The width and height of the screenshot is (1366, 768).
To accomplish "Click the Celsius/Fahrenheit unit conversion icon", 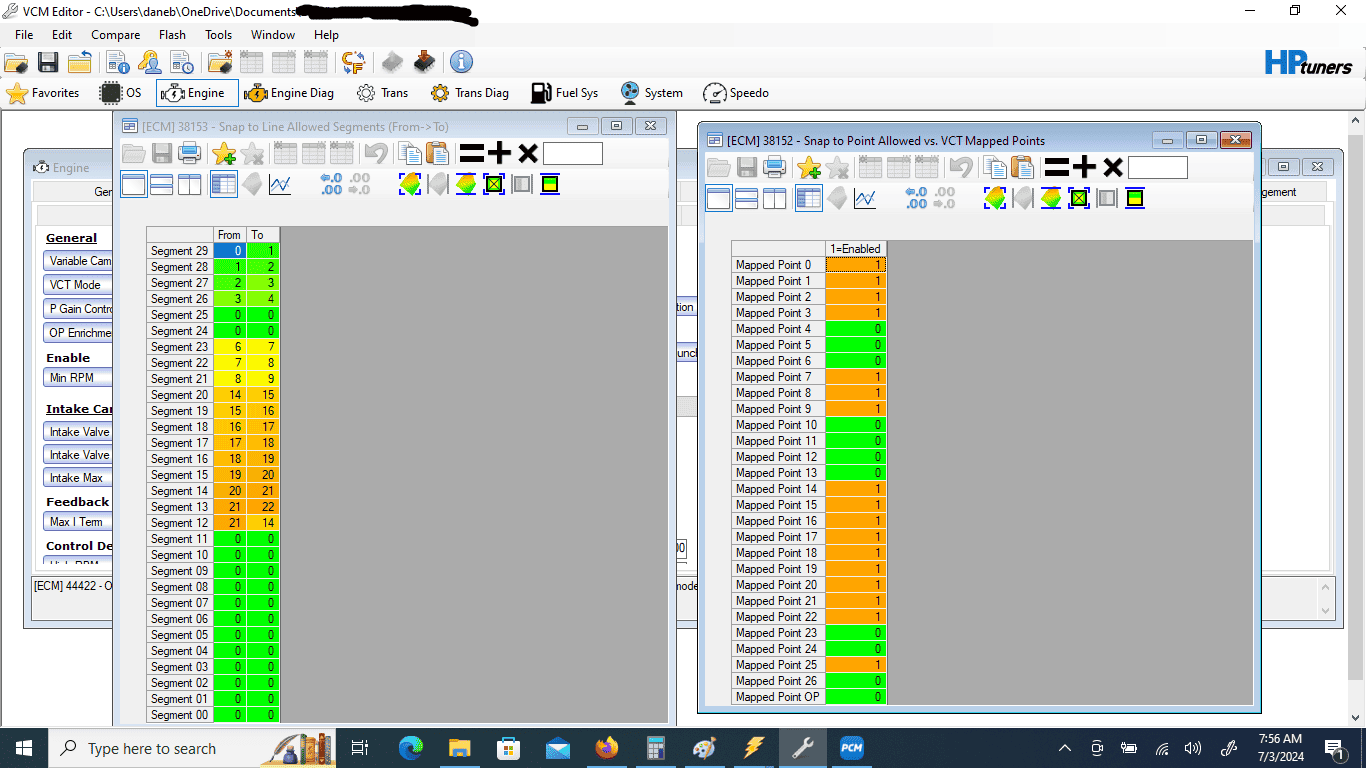I will click(353, 62).
